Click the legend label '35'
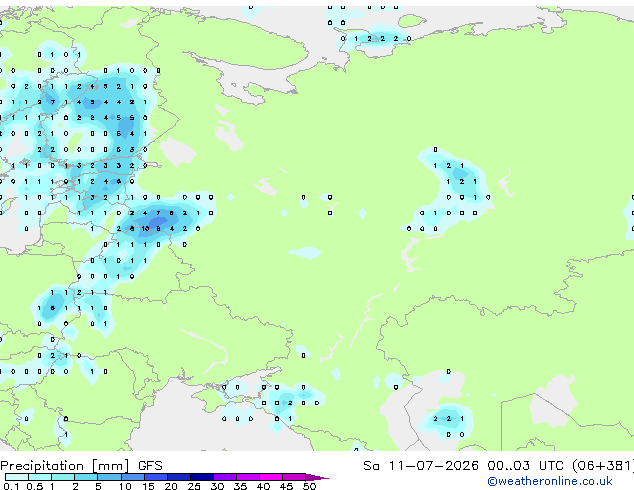This screenshot has width=634, height=490. point(240,486)
